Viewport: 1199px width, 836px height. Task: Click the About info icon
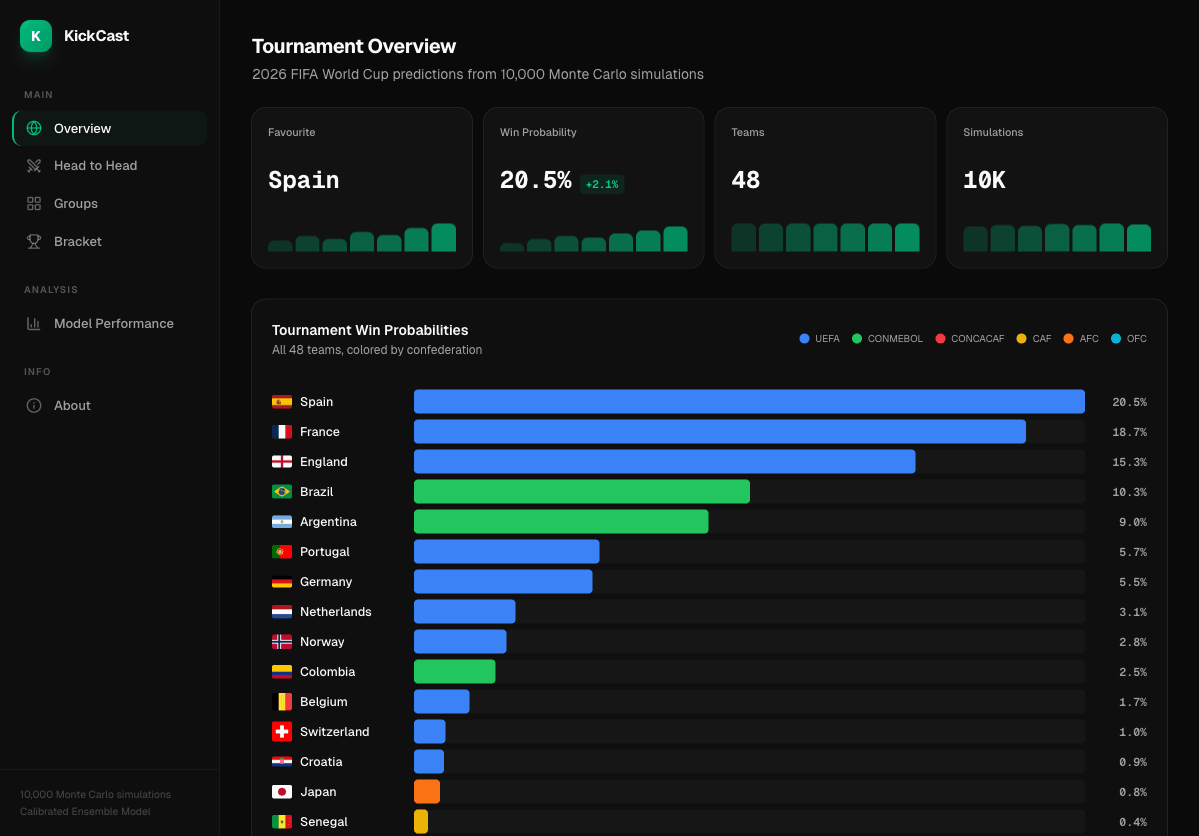pyautogui.click(x=34, y=405)
